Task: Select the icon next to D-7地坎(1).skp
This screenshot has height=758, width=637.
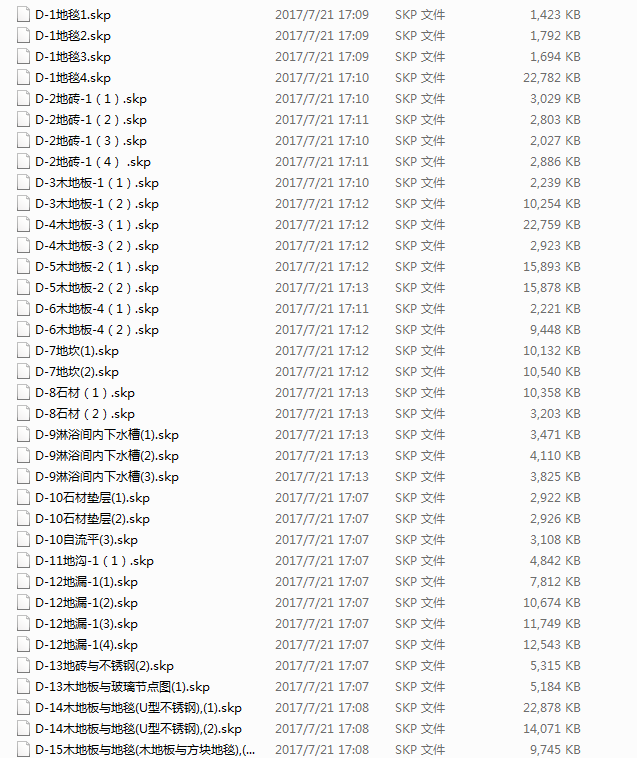Action: 23,350
